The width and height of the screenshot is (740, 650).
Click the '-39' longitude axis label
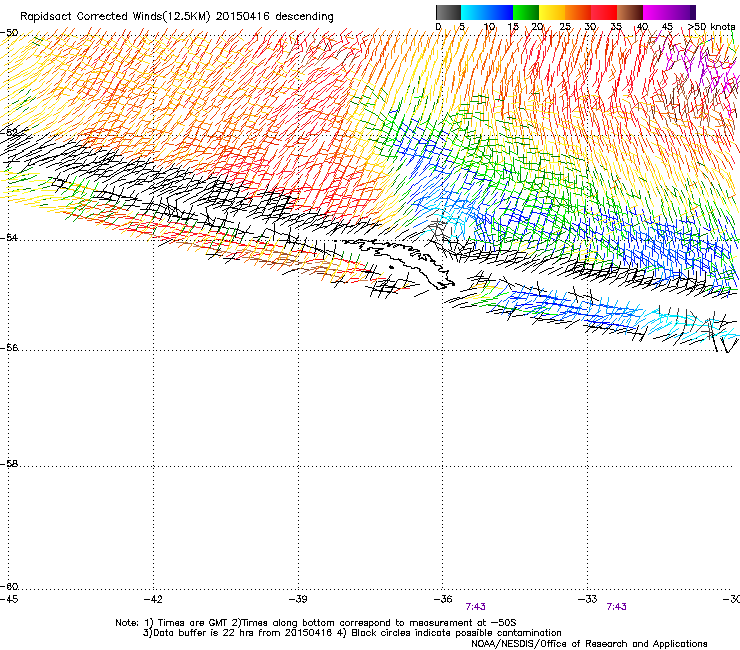(298, 599)
